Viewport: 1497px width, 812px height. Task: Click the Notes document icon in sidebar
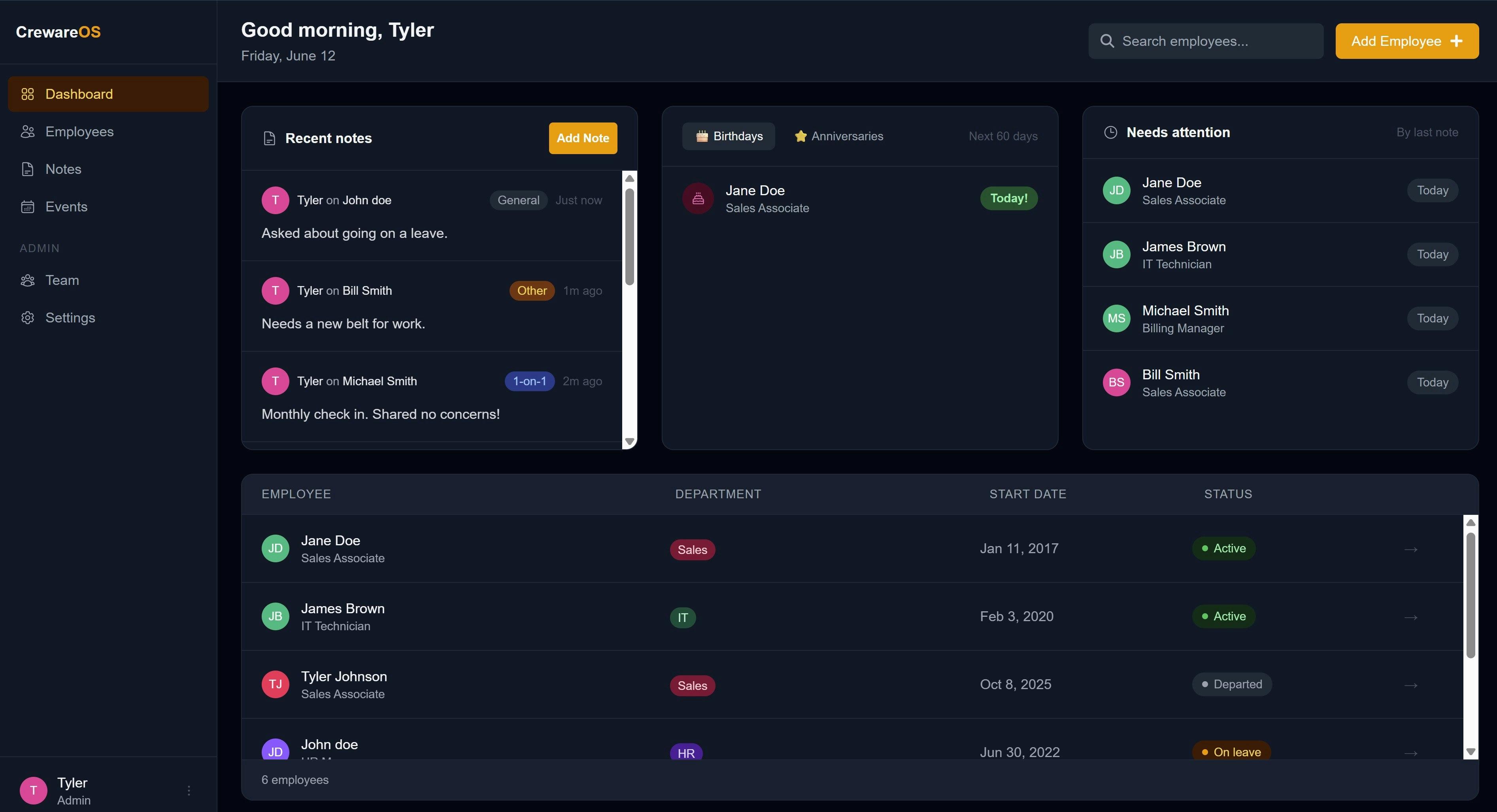coord(27,169)
